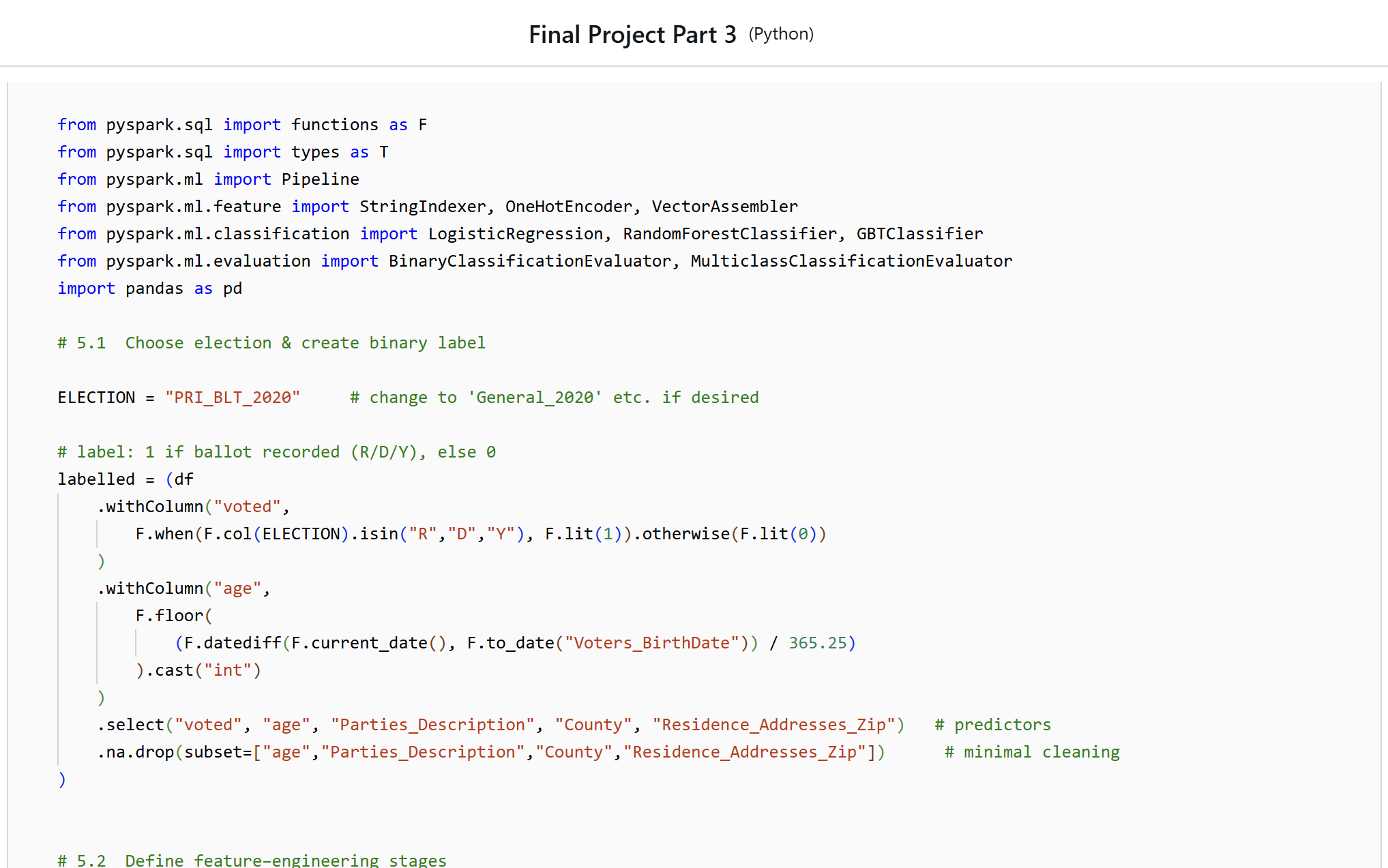Click the 'Final Project Part 3' notebook title
The width and height of the screenshot is (1388, 868).
[632, 34]
